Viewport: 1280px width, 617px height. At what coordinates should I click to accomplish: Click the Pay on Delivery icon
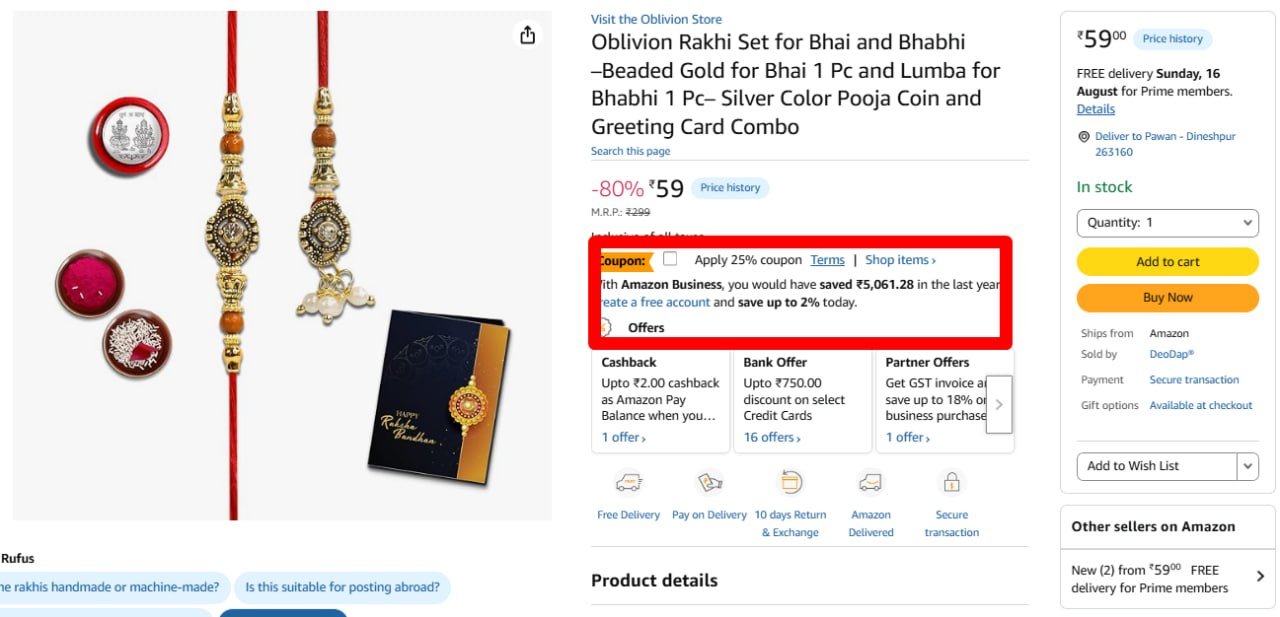(709, 483)
